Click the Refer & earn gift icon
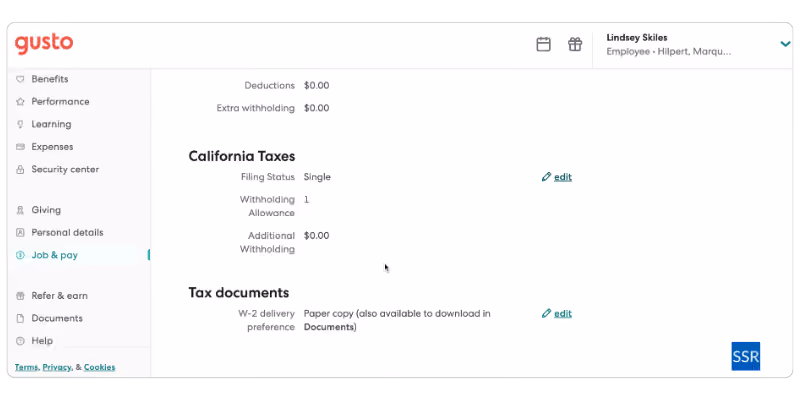 pyautogui.click(x=20, y=295)
